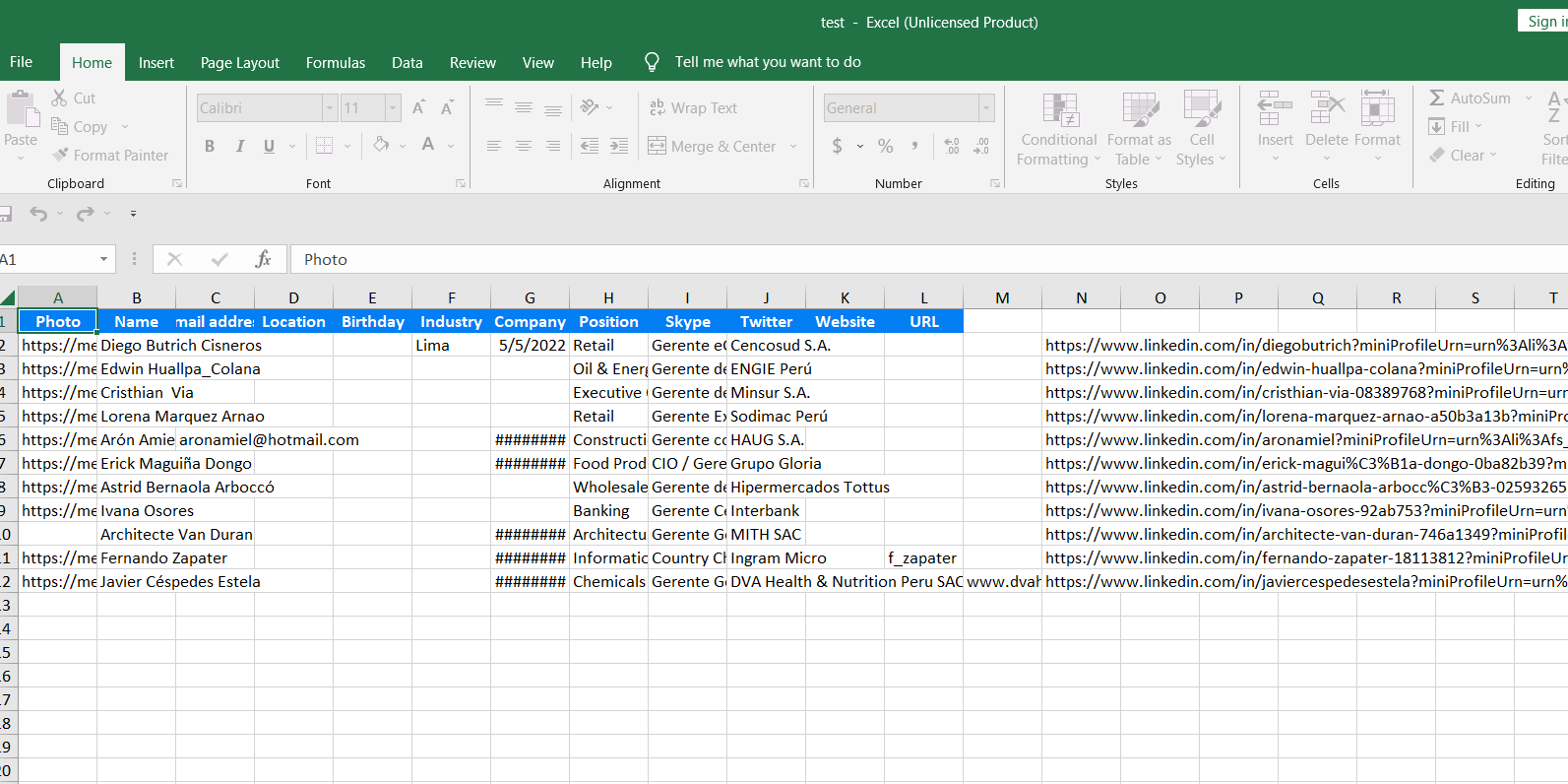The width and height of the screenshot is (1568, 784).
Task: Switch to the Data tab
Action: point(408,62)
